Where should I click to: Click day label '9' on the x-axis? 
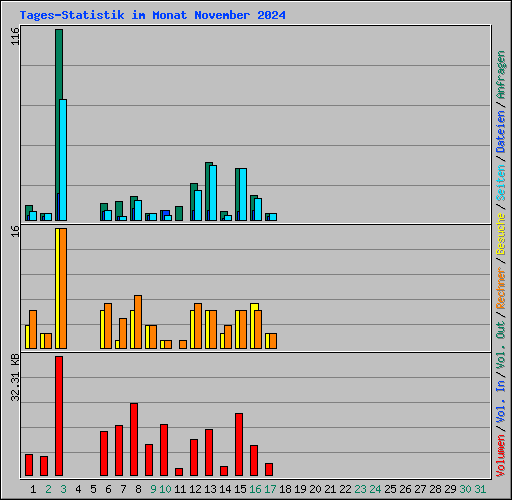[x=153, y=489]
